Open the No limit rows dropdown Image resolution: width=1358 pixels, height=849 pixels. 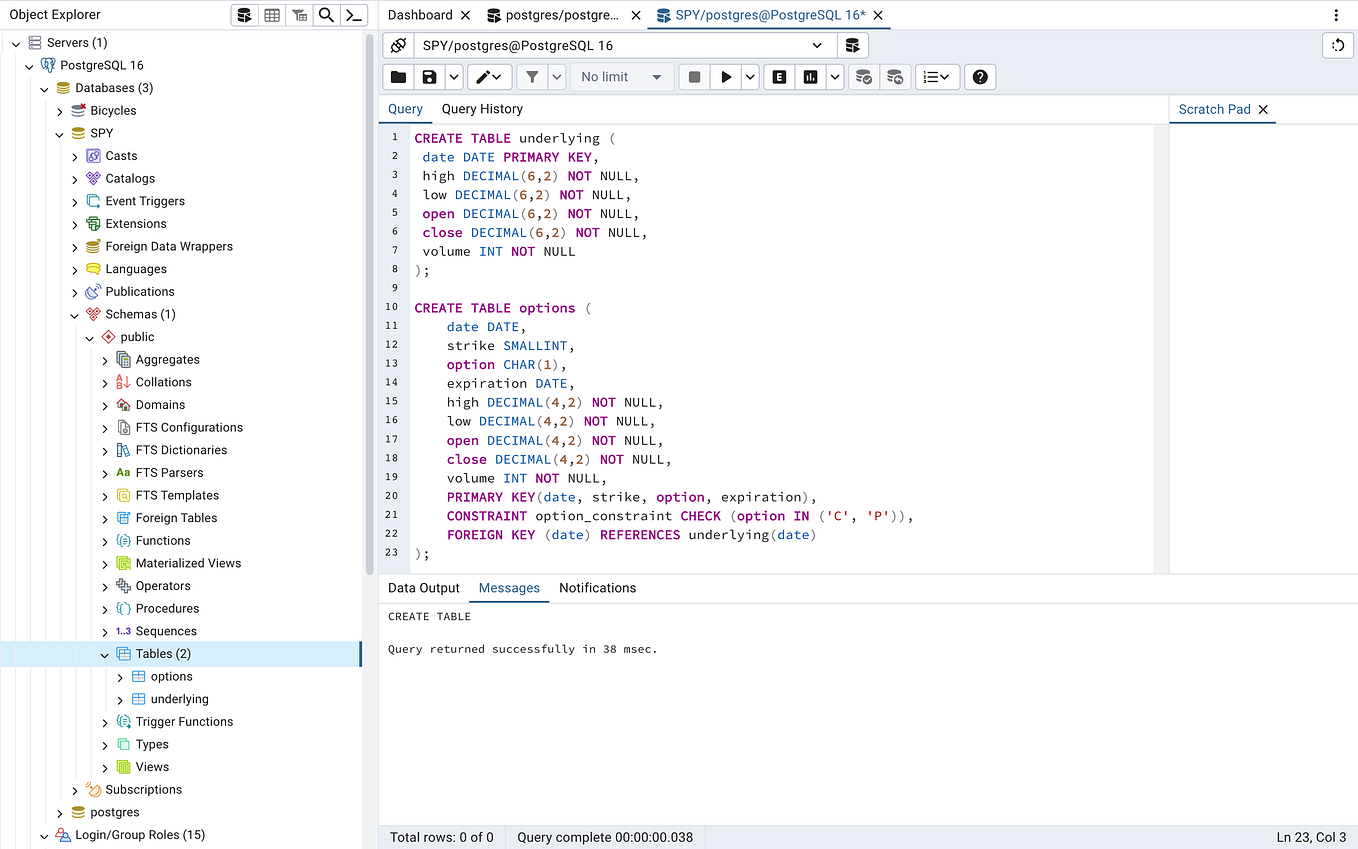[621, 76]
